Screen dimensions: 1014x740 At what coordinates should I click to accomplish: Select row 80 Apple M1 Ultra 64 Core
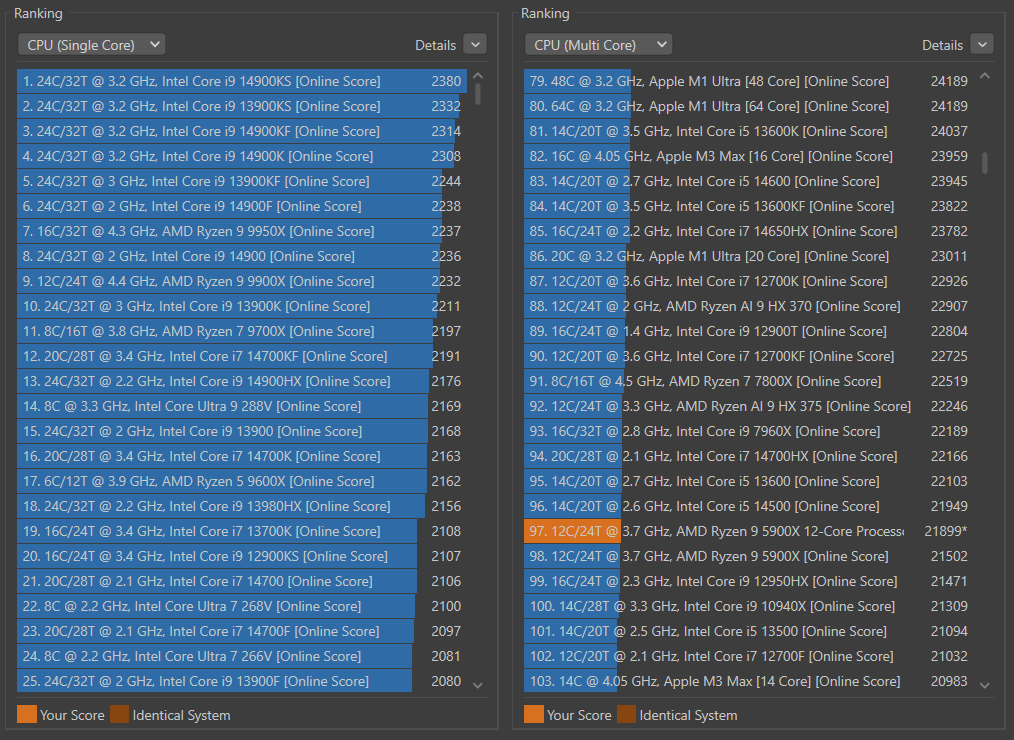(749, 106)
